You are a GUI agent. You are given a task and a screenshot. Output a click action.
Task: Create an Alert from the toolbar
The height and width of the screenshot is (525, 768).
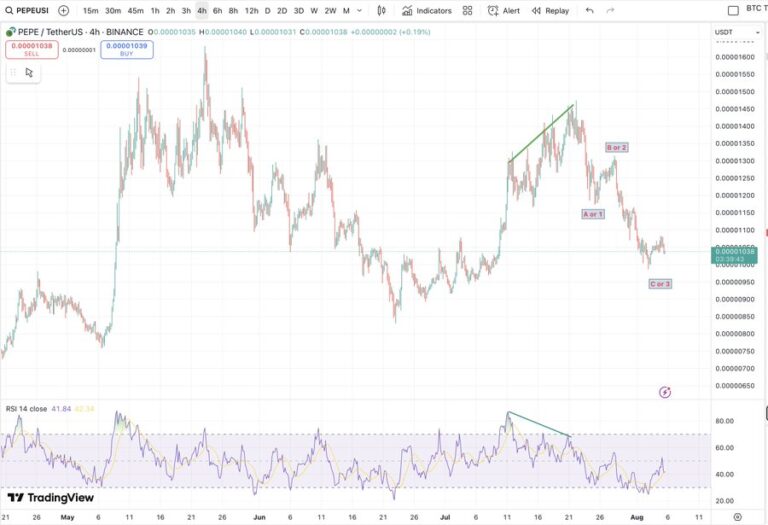(504, 10)
